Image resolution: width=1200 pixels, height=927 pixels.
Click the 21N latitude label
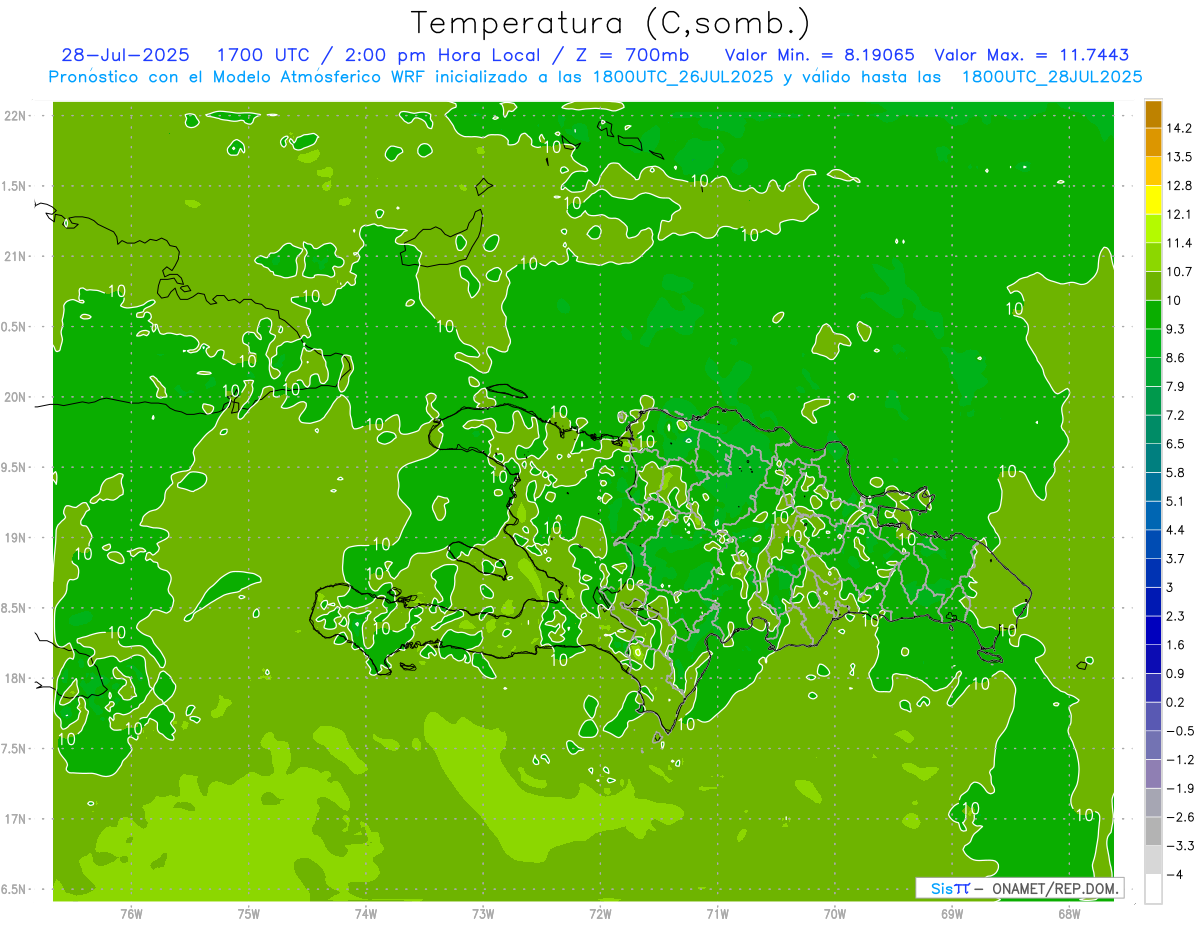pyautogui.click(x=16, y=257)
